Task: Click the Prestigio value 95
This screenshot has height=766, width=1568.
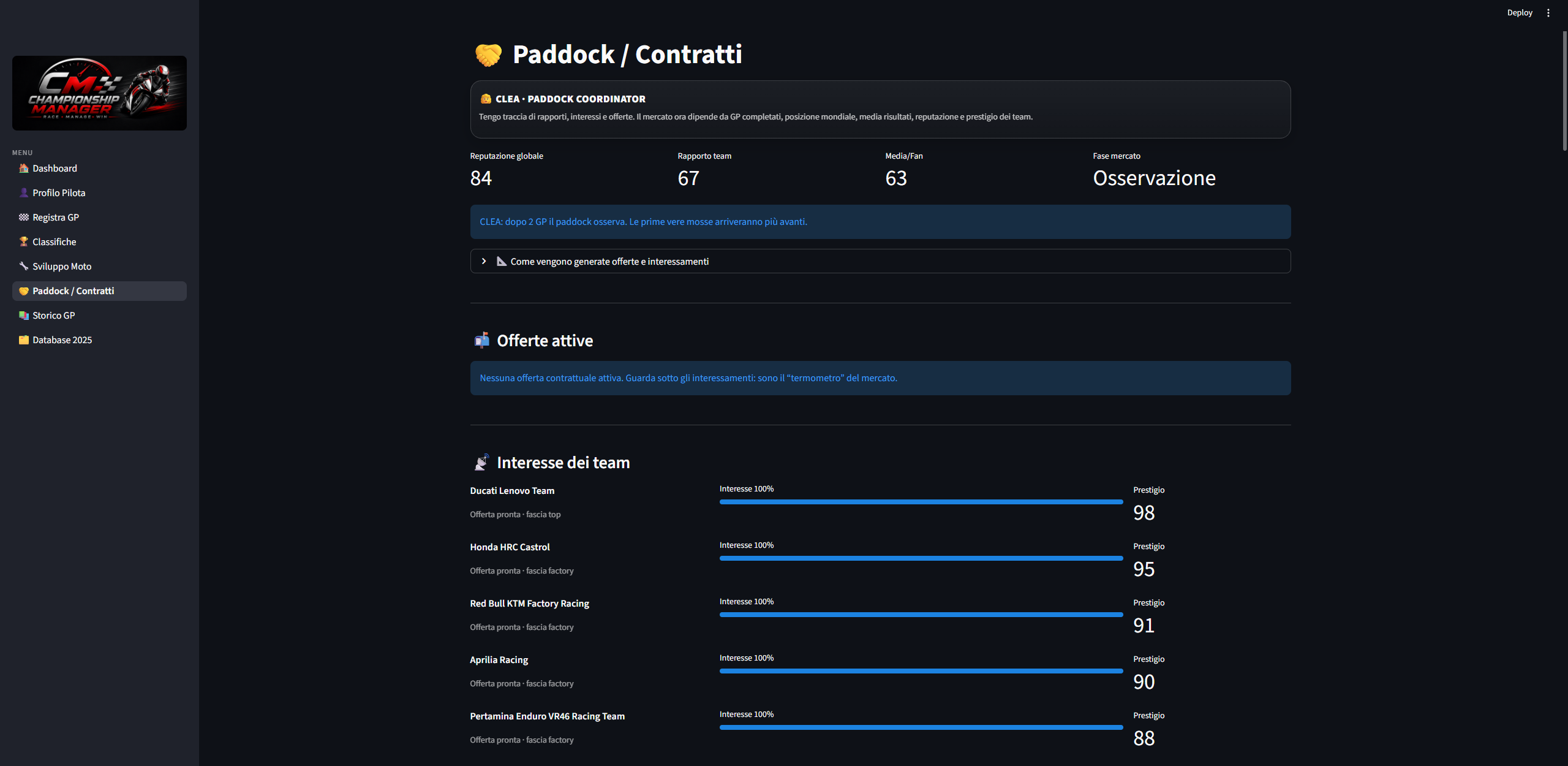Action: point(1144,569)
